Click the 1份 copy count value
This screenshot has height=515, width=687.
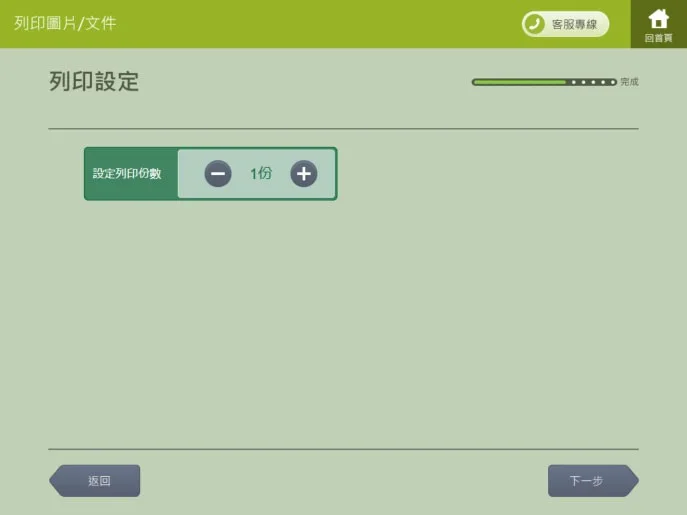[x=261, y=174]
